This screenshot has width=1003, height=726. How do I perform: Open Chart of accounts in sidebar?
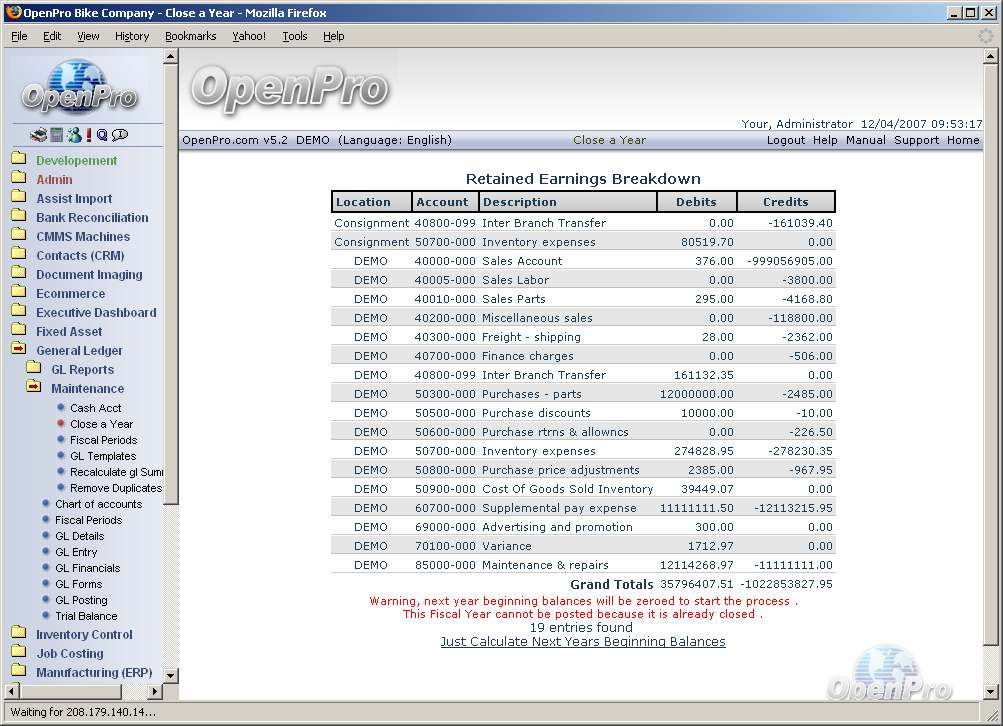tap(98, 504)
